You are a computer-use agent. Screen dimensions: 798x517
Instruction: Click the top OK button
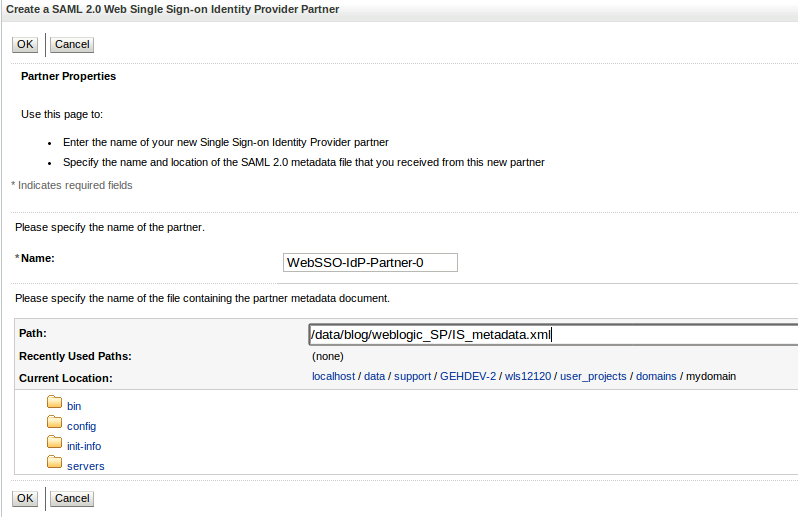click(25, 44)
